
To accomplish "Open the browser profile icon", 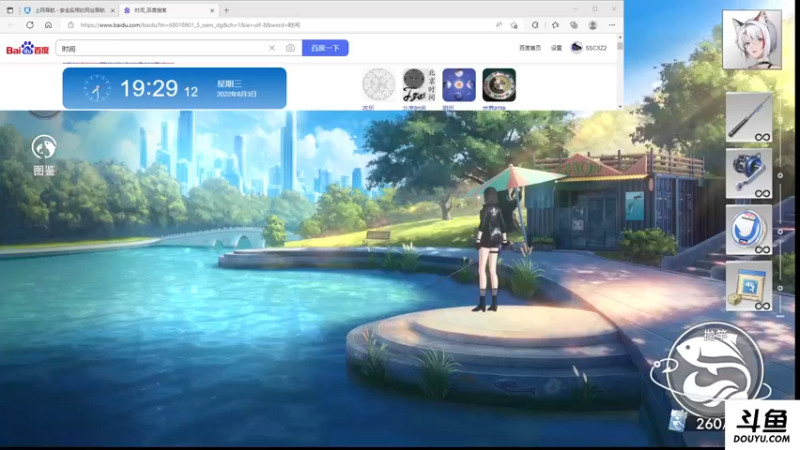I will 593,25.
